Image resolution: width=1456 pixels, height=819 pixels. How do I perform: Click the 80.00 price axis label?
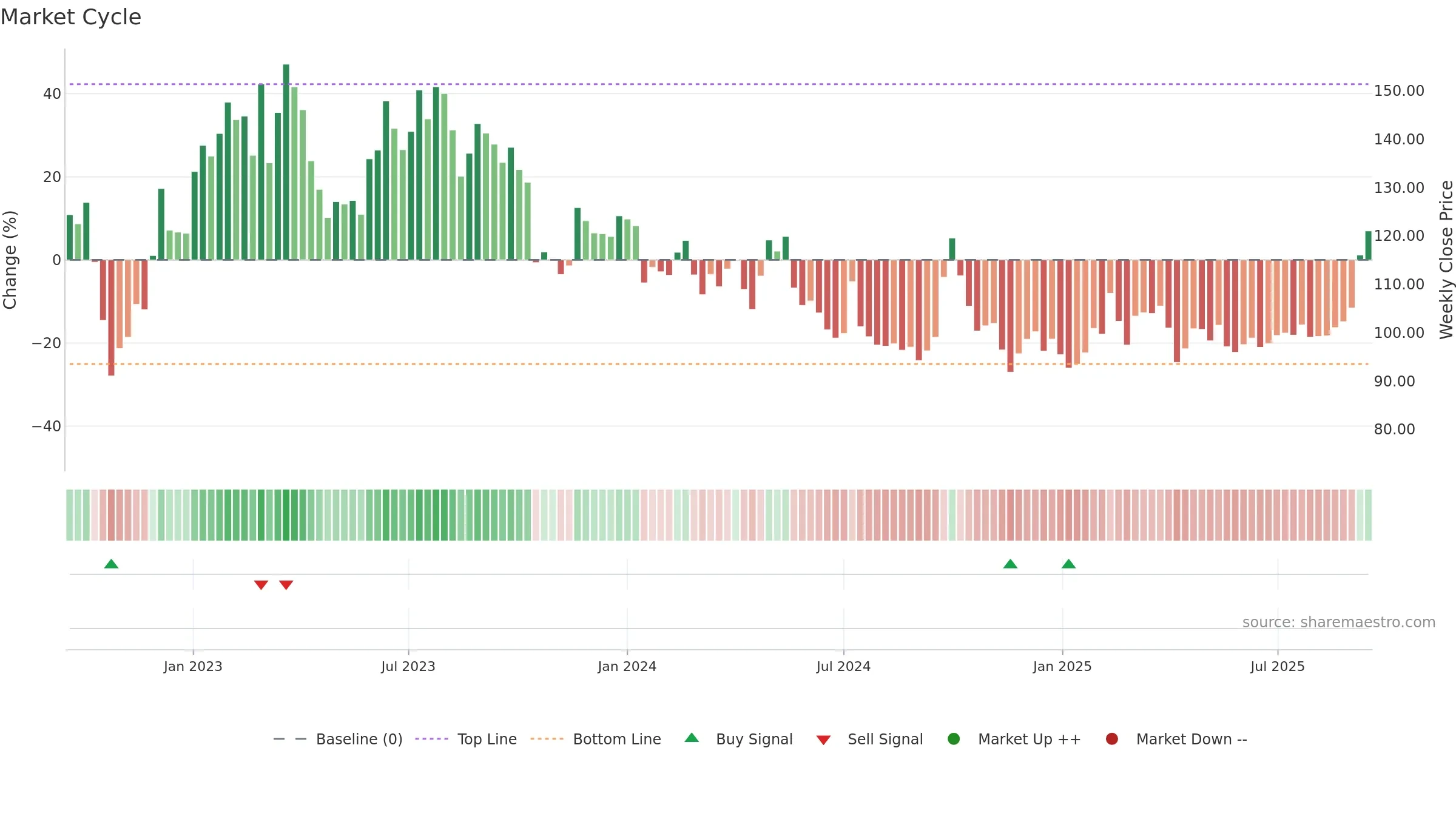1394,430
